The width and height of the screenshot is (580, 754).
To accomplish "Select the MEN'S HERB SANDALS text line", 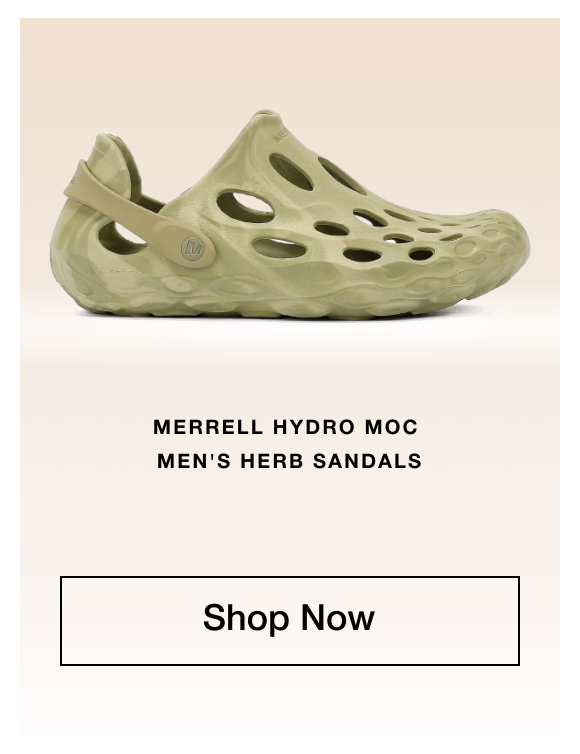I will 290,461.
